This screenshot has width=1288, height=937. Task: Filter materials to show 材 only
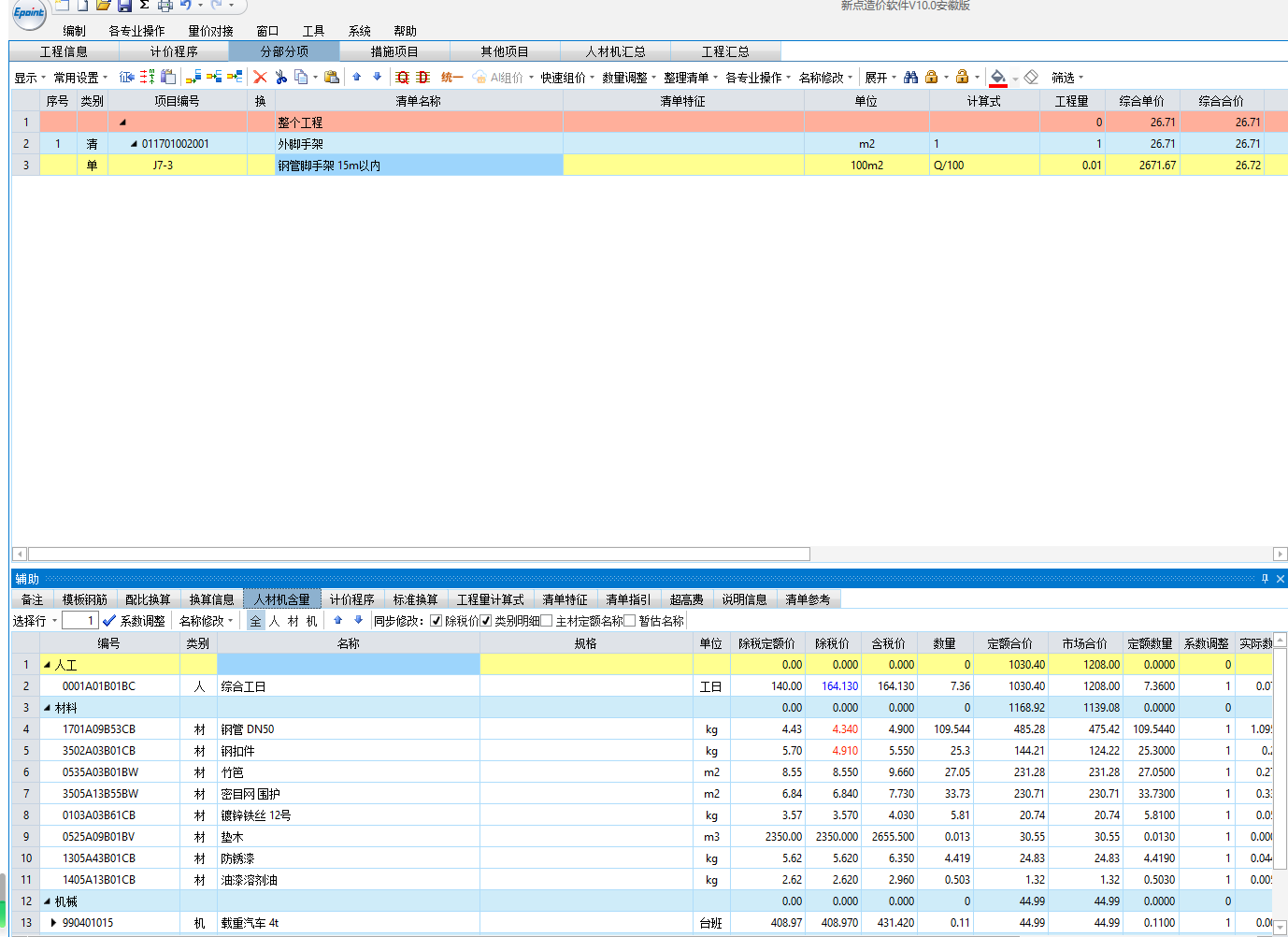293,621
